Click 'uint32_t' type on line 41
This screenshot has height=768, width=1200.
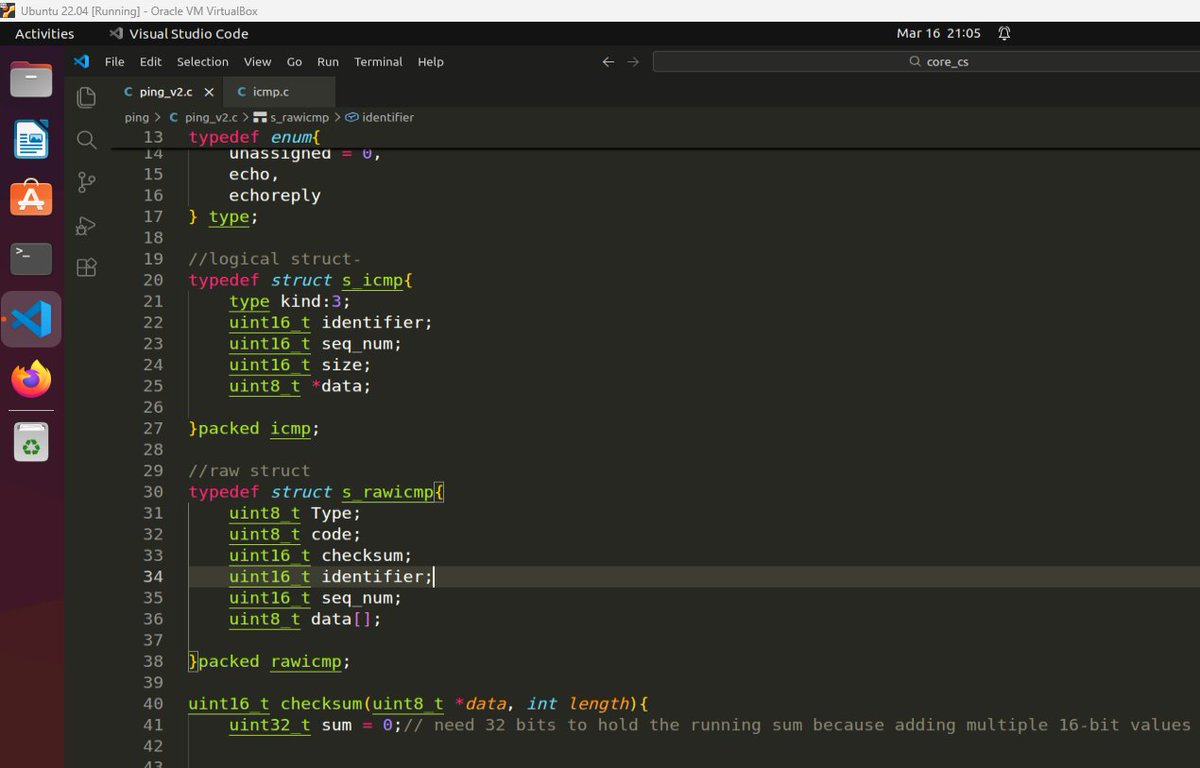(x=270, y=724)
